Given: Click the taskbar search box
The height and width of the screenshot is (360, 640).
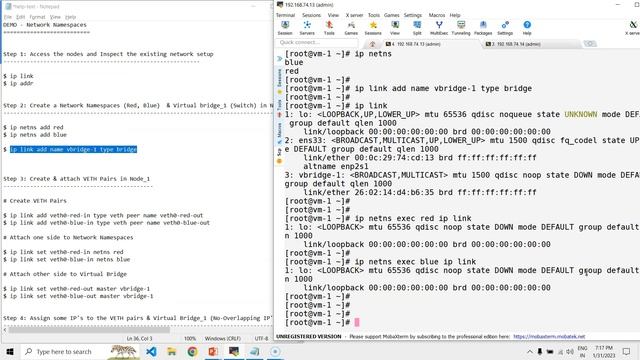Looking at the screenshot, I should pyautogui.click(x=80, y=351).
